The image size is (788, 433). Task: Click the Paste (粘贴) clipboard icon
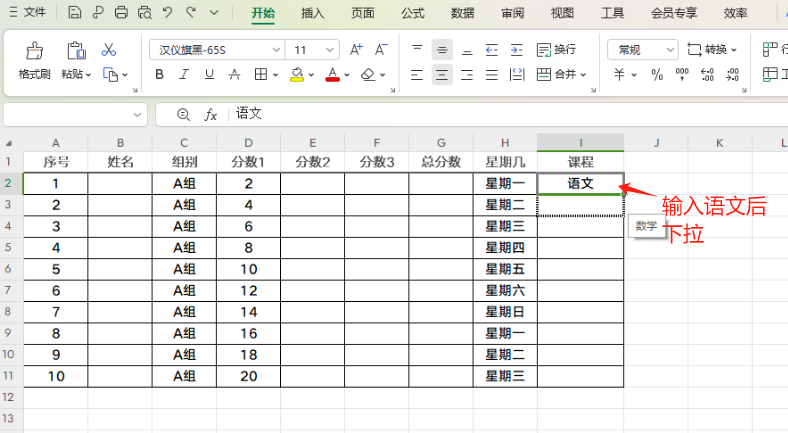click(x=76, y=51)
